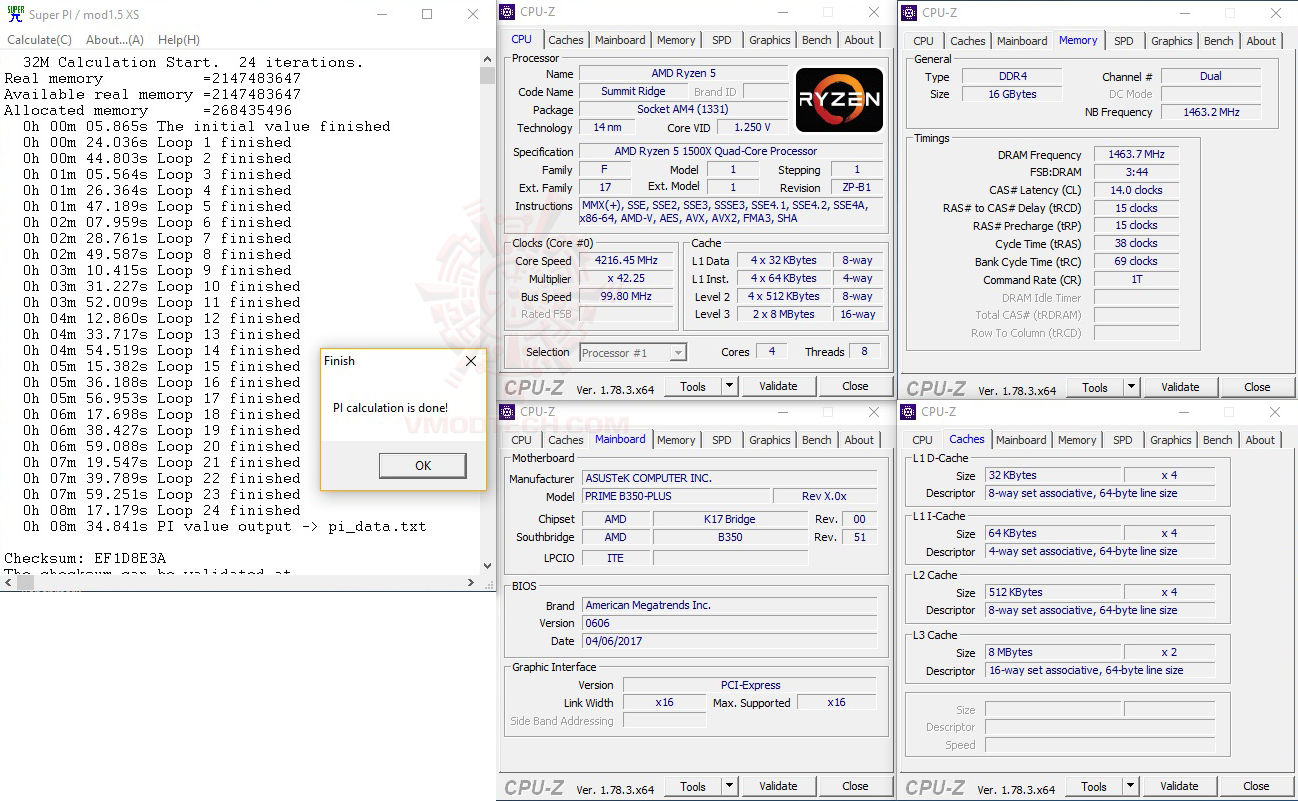
Task: Open the Tools dropdown in the Mainboard window
Action: click(x=729, y=785)
